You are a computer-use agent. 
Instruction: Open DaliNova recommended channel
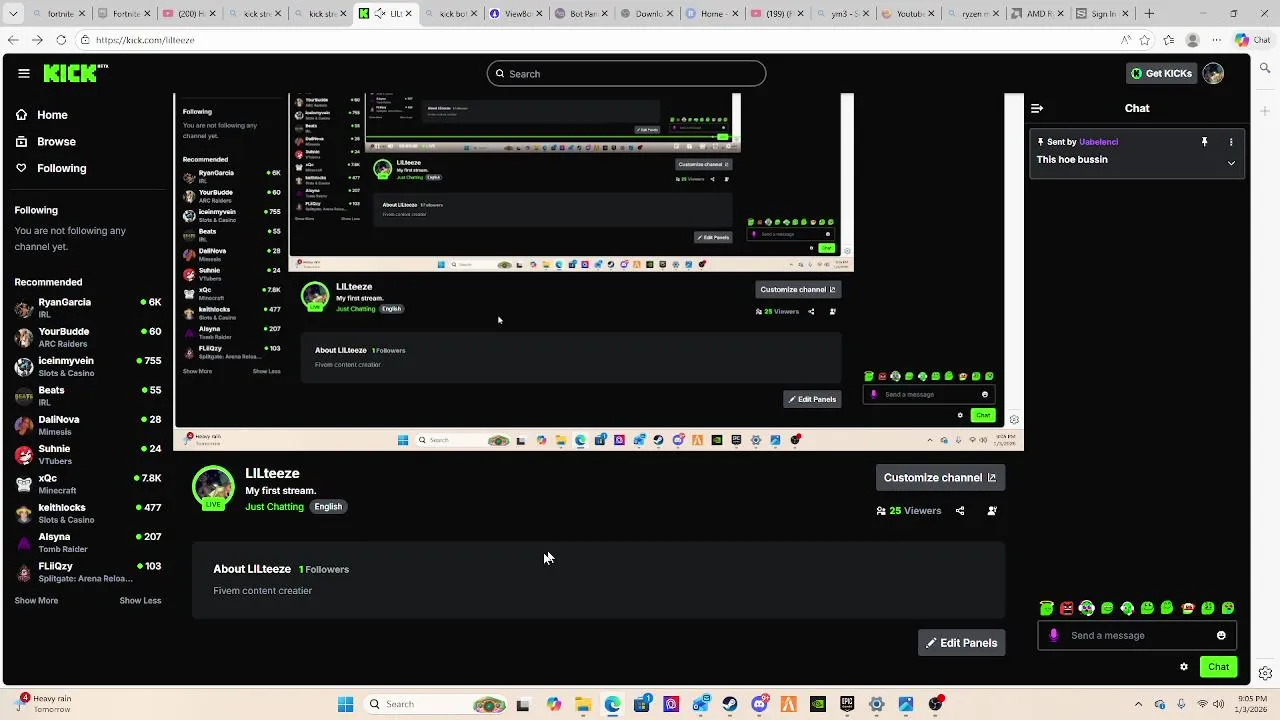[87, 425]
